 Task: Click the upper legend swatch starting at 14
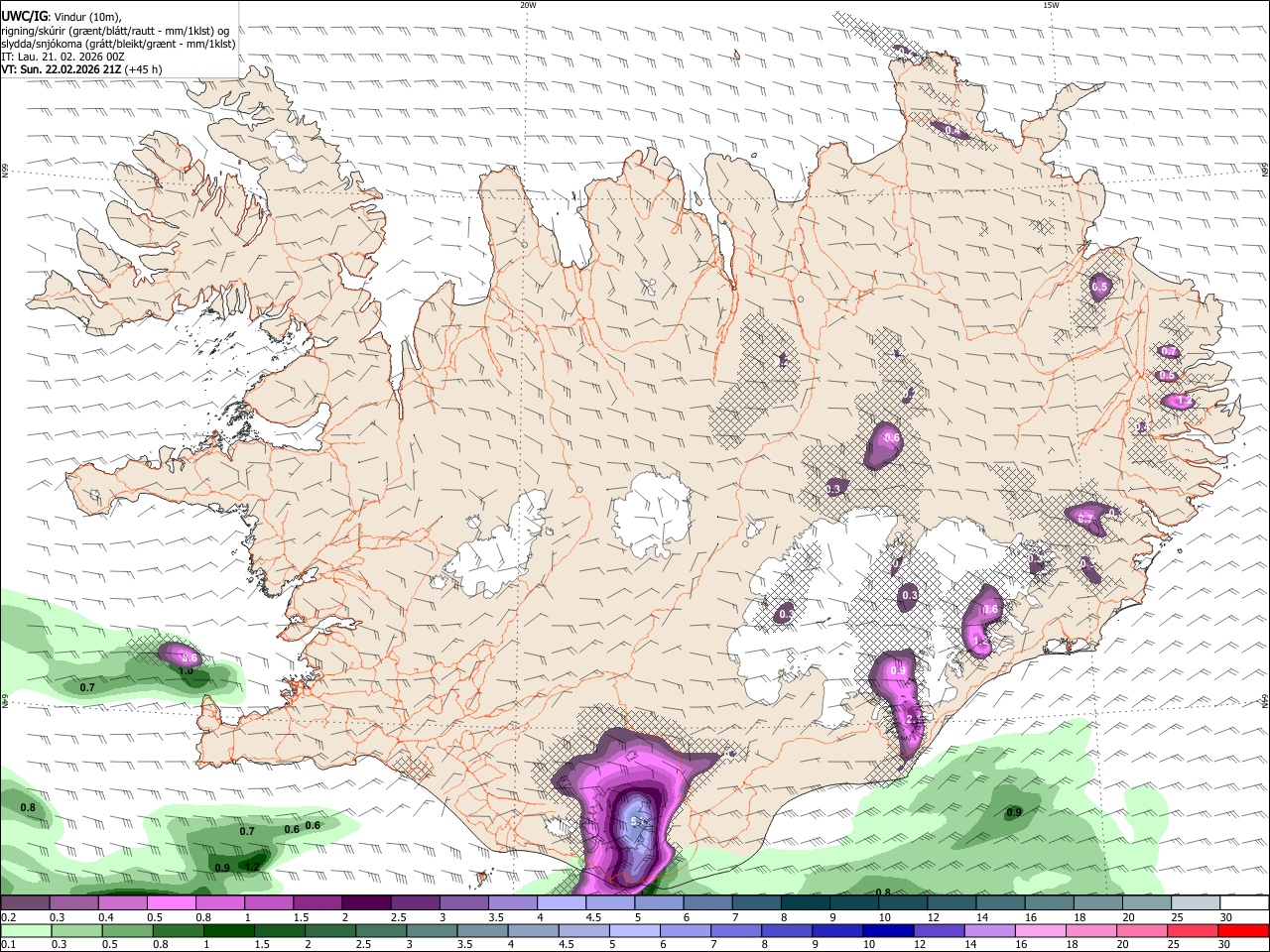tap(1000, 903)
